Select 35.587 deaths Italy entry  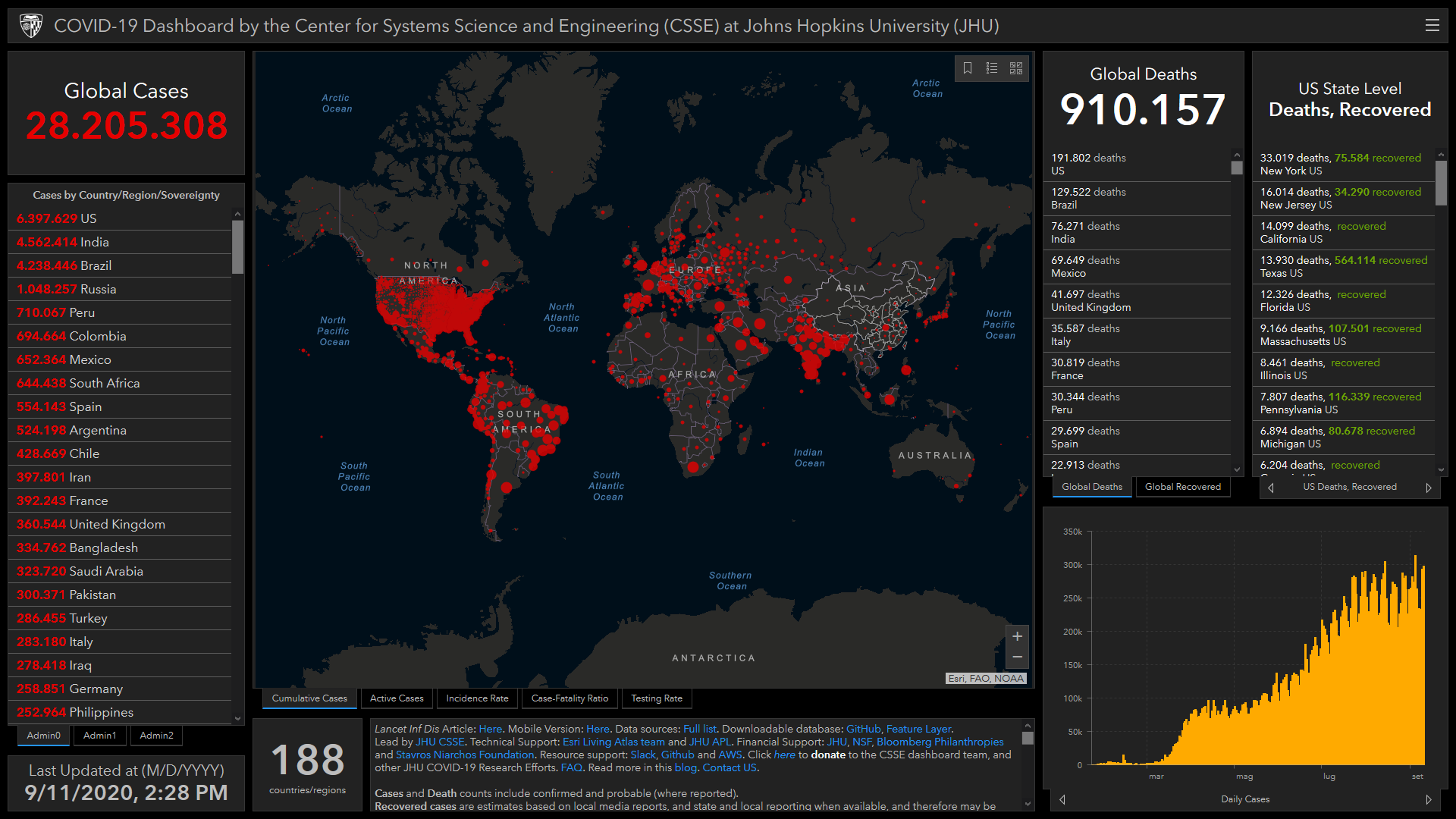[x=1137, y=335]
